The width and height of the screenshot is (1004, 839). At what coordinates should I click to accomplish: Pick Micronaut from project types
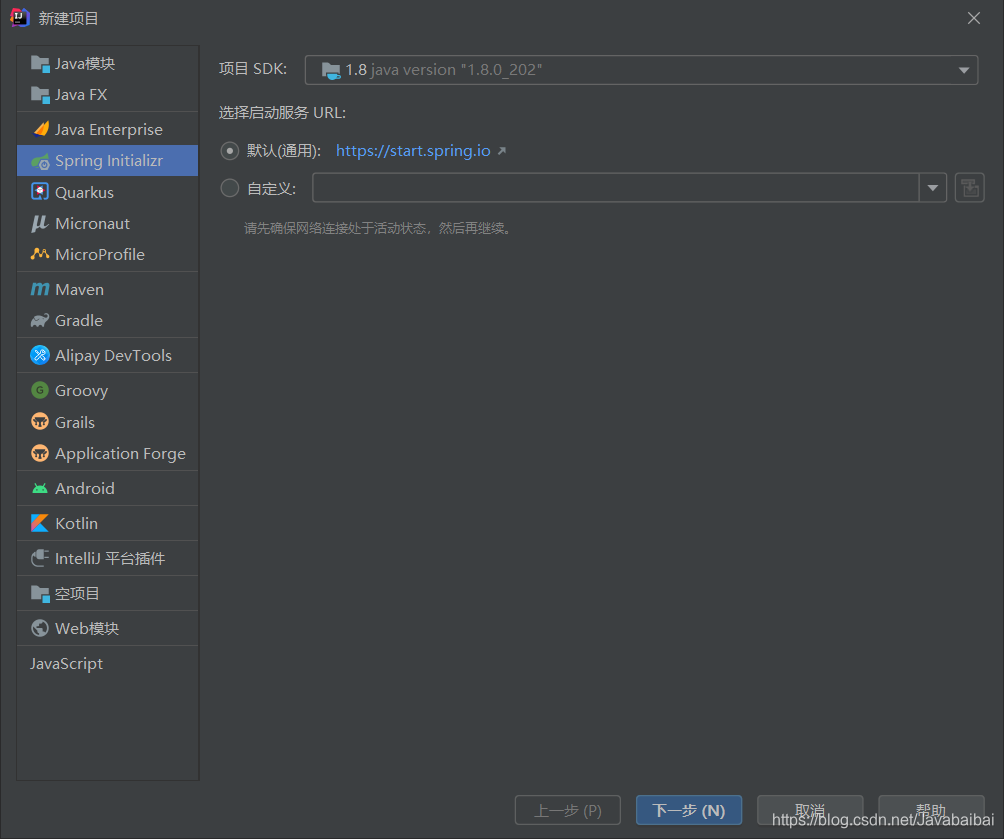(x=108, y=223)
